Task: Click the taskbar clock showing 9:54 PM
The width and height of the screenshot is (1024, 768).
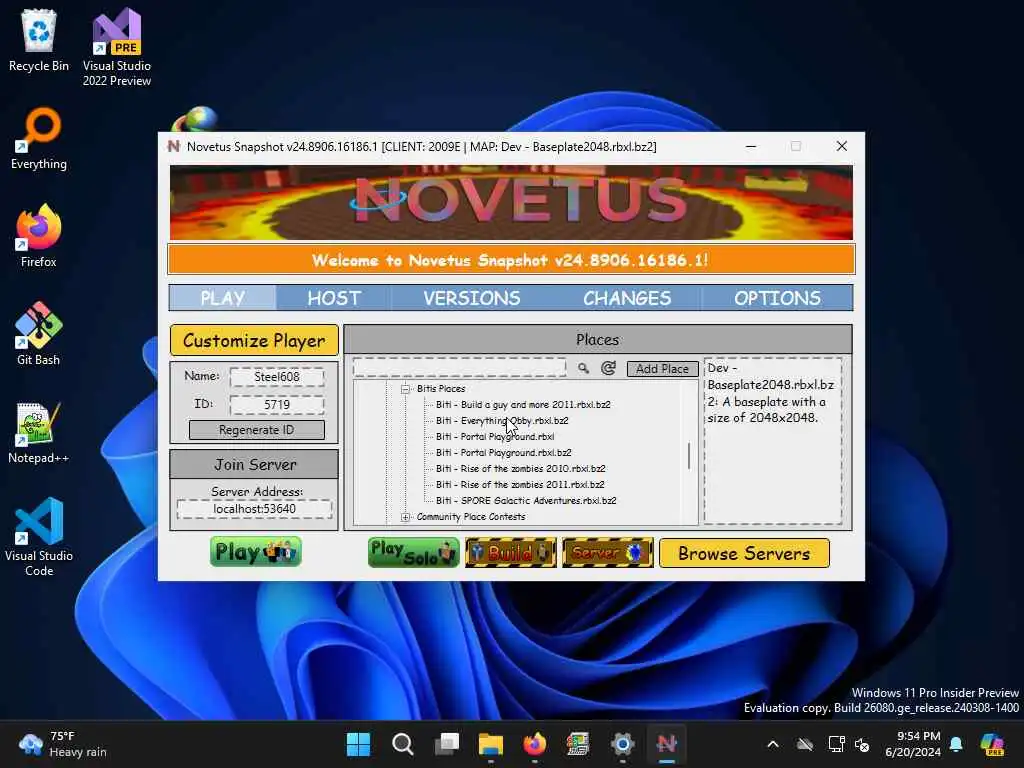Action: 913,744
